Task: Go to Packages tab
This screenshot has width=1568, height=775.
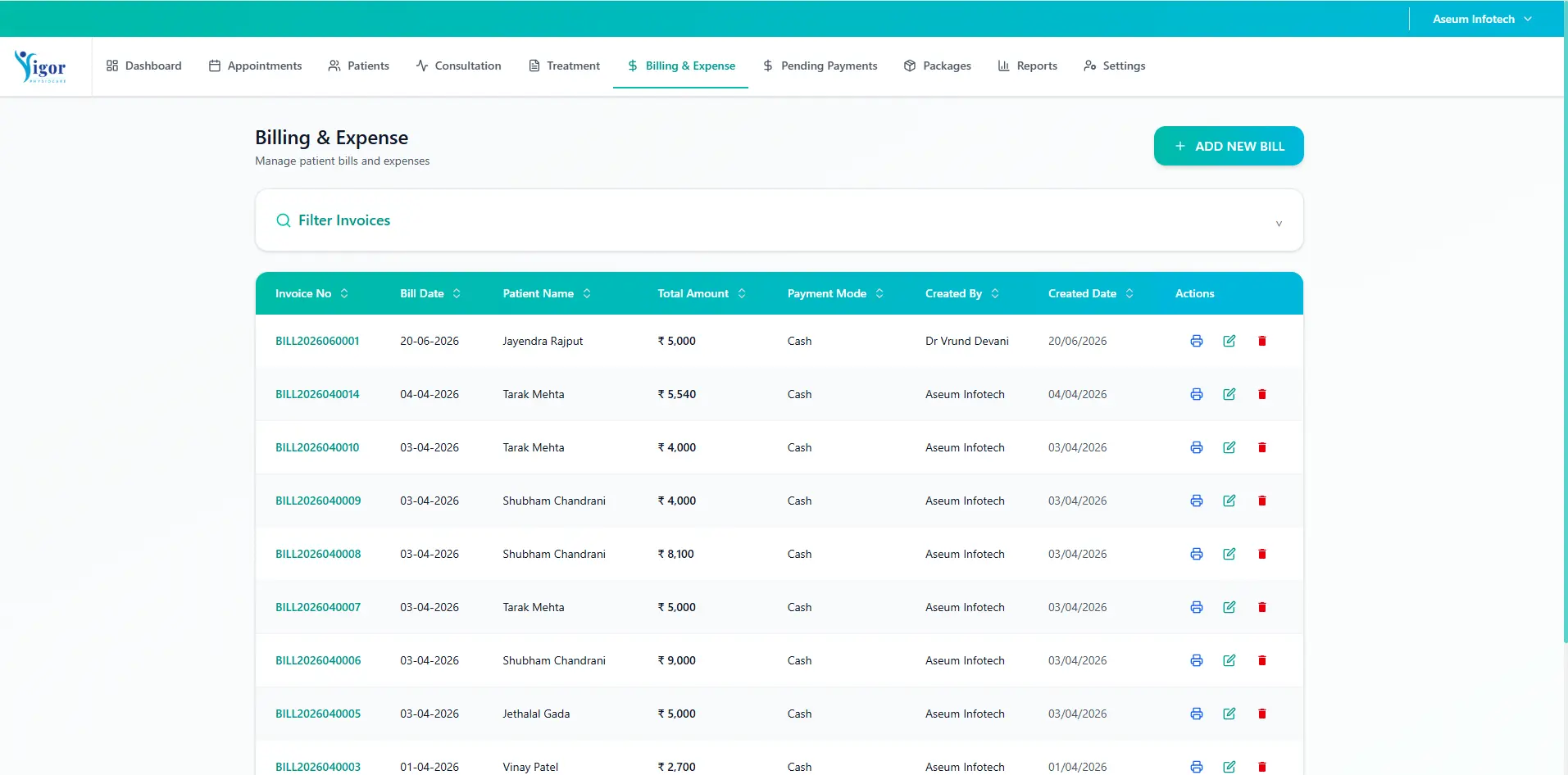Action: click(x=937, y=66)
